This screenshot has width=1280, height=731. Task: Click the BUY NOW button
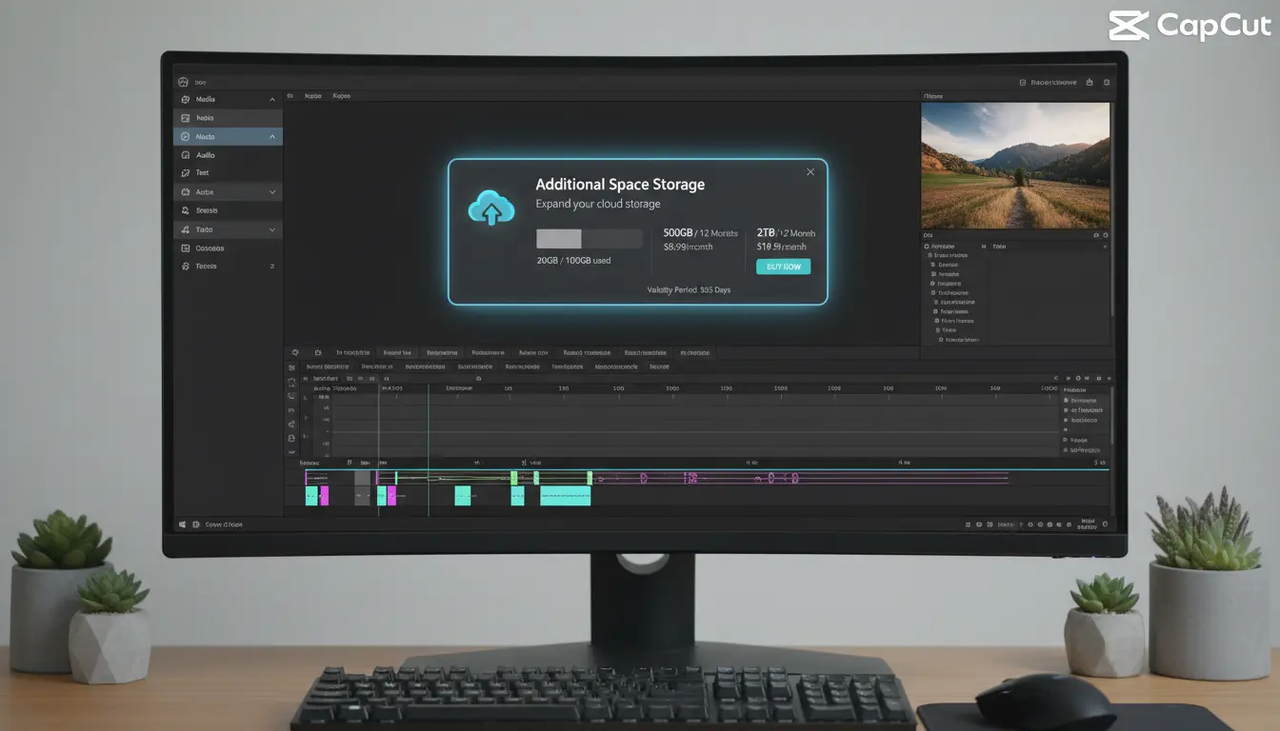(783, 267)
